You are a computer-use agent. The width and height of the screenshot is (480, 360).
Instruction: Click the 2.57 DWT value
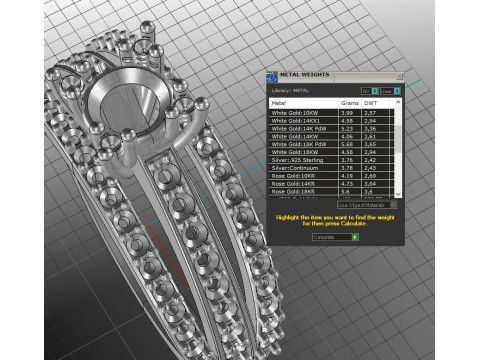point(370,113)
